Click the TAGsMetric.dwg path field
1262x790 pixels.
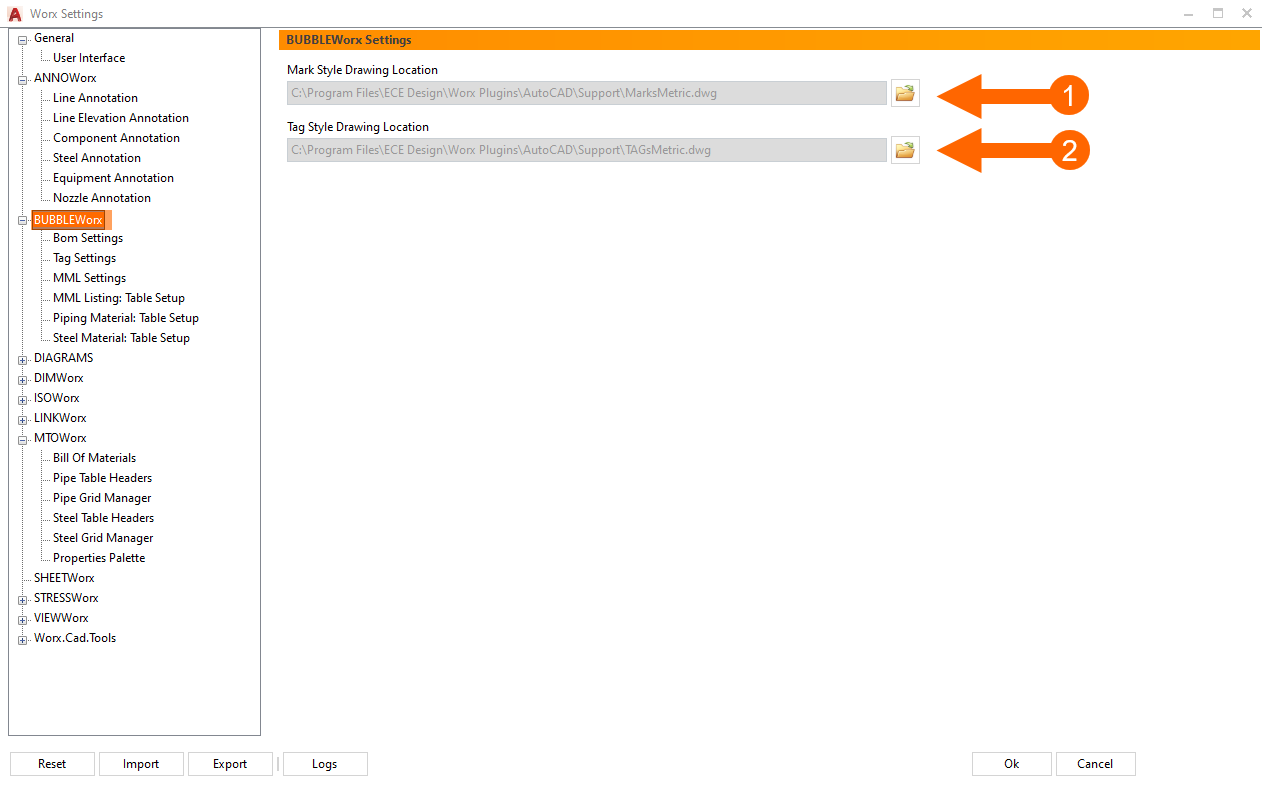pos(587,150)
